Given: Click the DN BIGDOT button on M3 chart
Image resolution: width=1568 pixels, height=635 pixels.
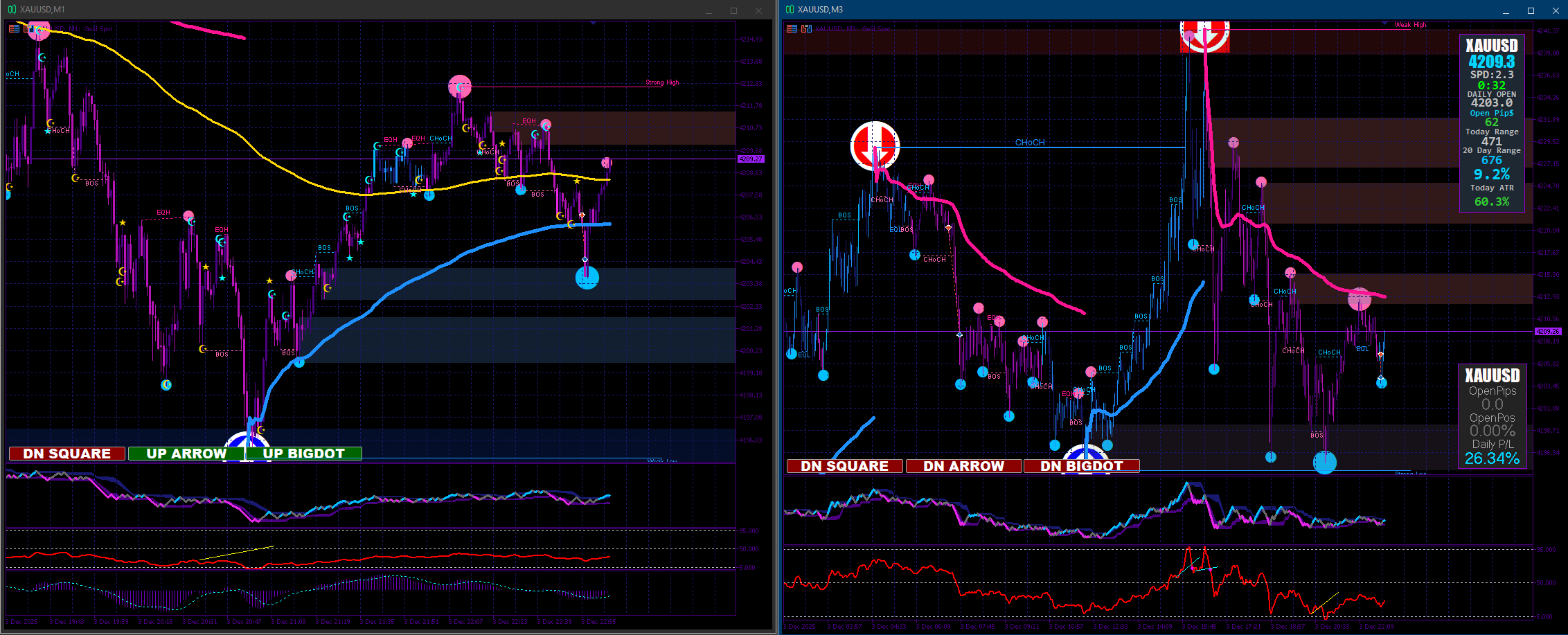Looking at the screenshot, I should pyautogui.click(x=1082, y=466).
